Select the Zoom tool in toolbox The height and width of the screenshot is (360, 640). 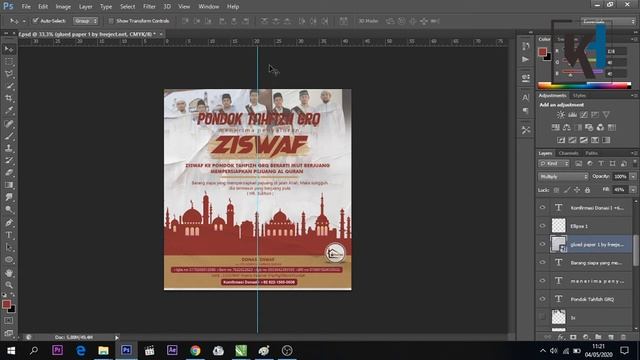point(9,285)
